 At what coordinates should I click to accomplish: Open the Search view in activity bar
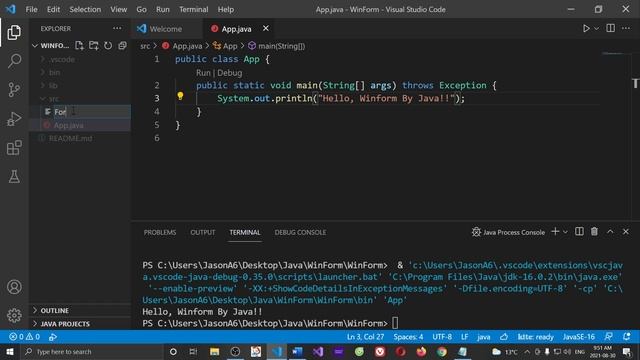click(14, 61)
